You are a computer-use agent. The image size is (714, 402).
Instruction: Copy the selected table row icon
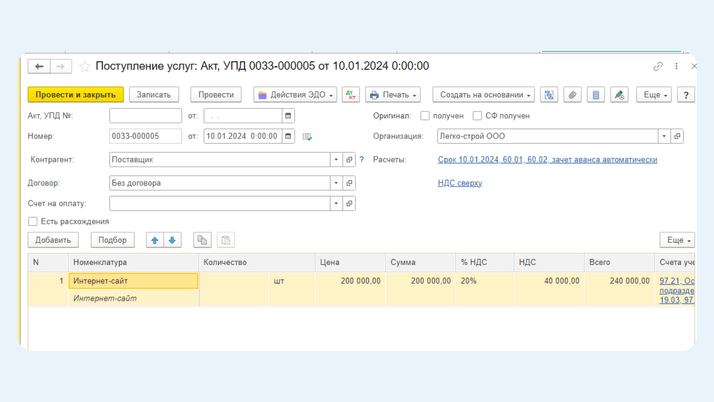[x=202, y=240]
